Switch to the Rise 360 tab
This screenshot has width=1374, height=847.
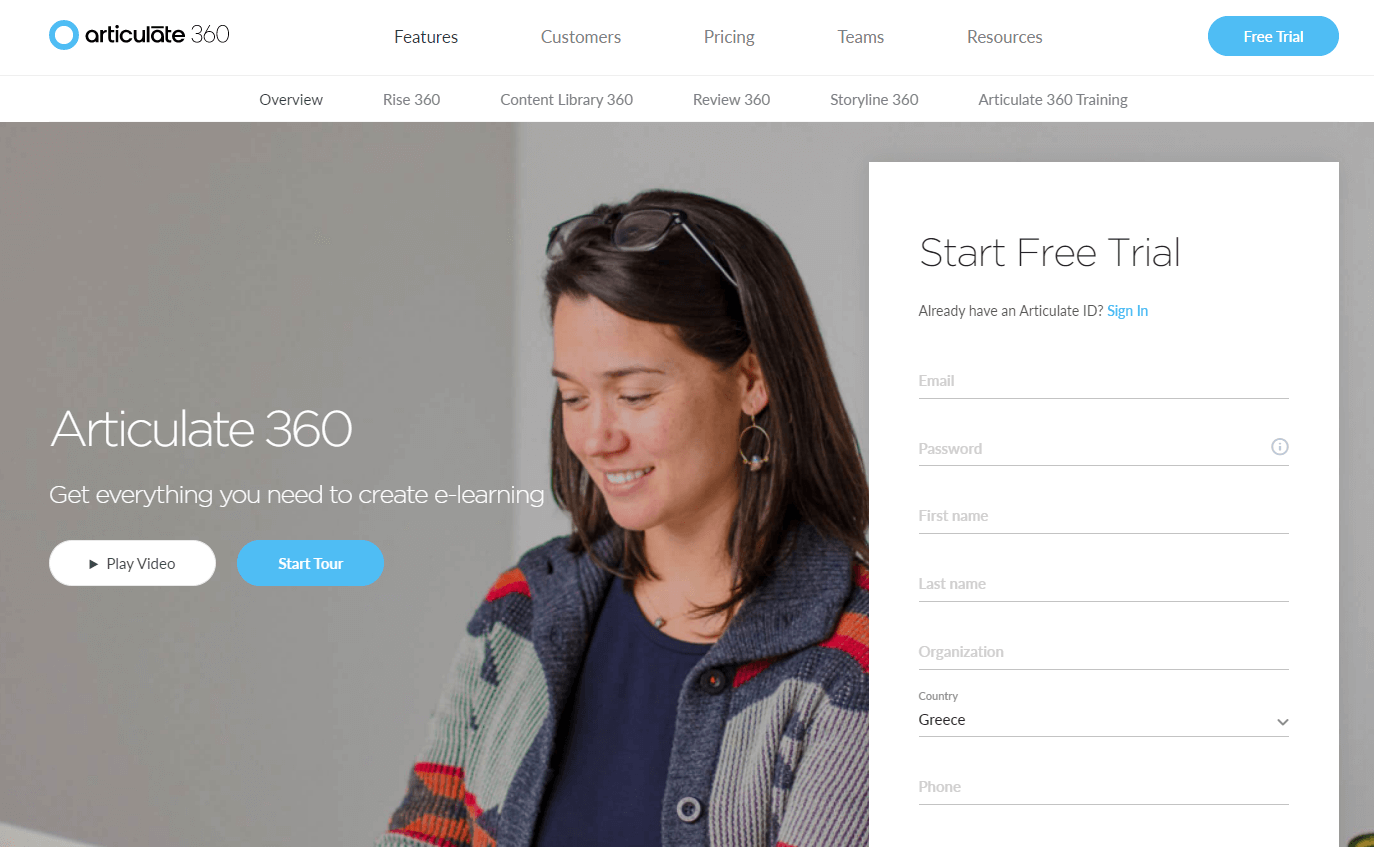(411, 99)
